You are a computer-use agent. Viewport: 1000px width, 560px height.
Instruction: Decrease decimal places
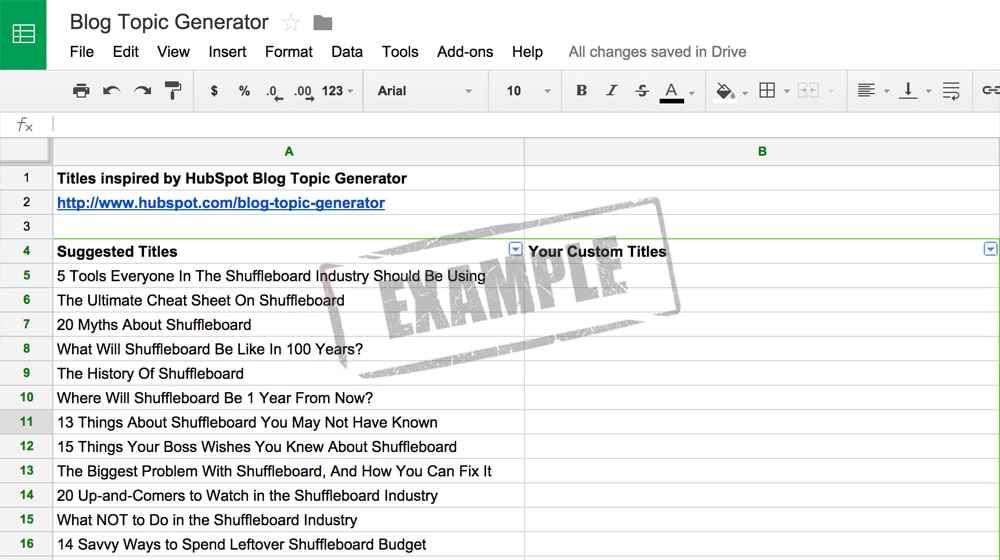[x=274, y=92]
